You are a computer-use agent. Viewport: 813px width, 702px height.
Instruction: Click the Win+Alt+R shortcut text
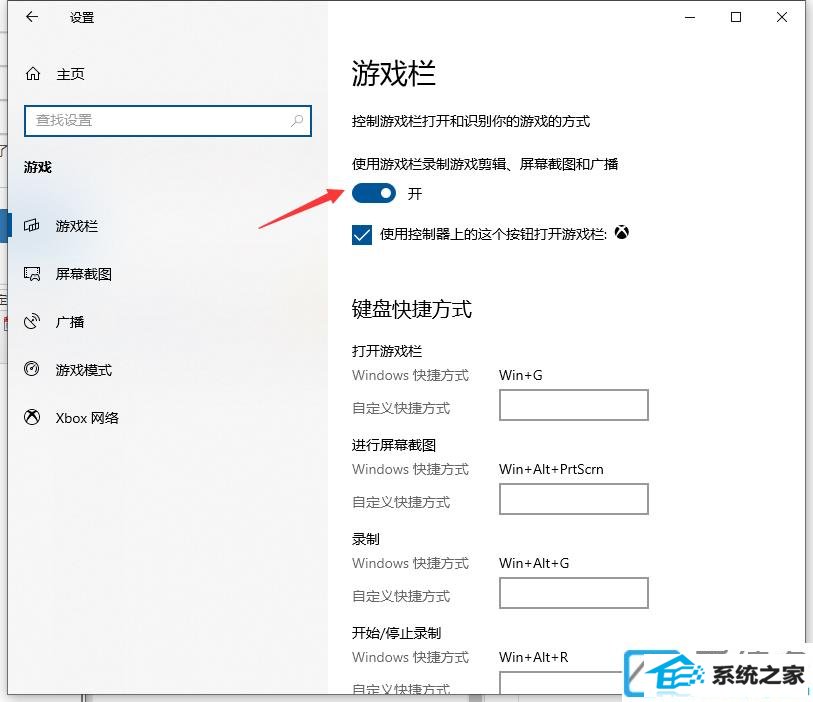point(534,657)
